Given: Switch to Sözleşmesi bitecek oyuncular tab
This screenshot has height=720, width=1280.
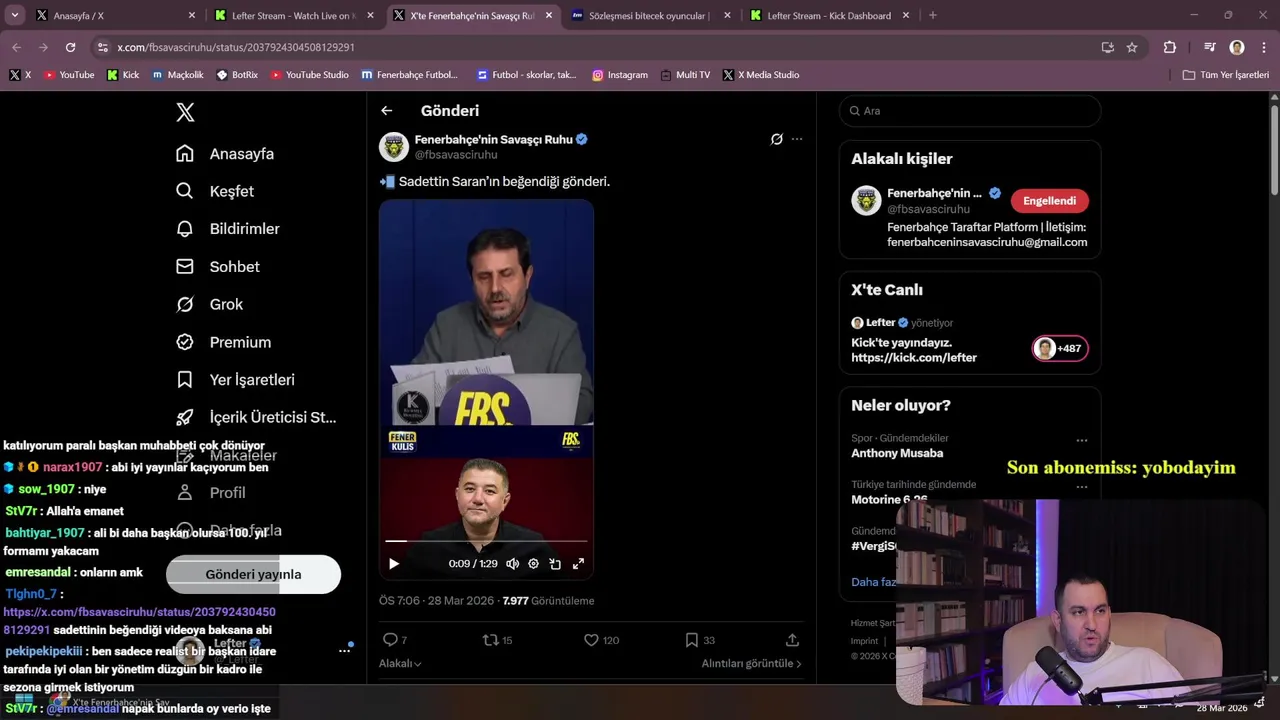Looking at the screenshot, I should 652,15.
